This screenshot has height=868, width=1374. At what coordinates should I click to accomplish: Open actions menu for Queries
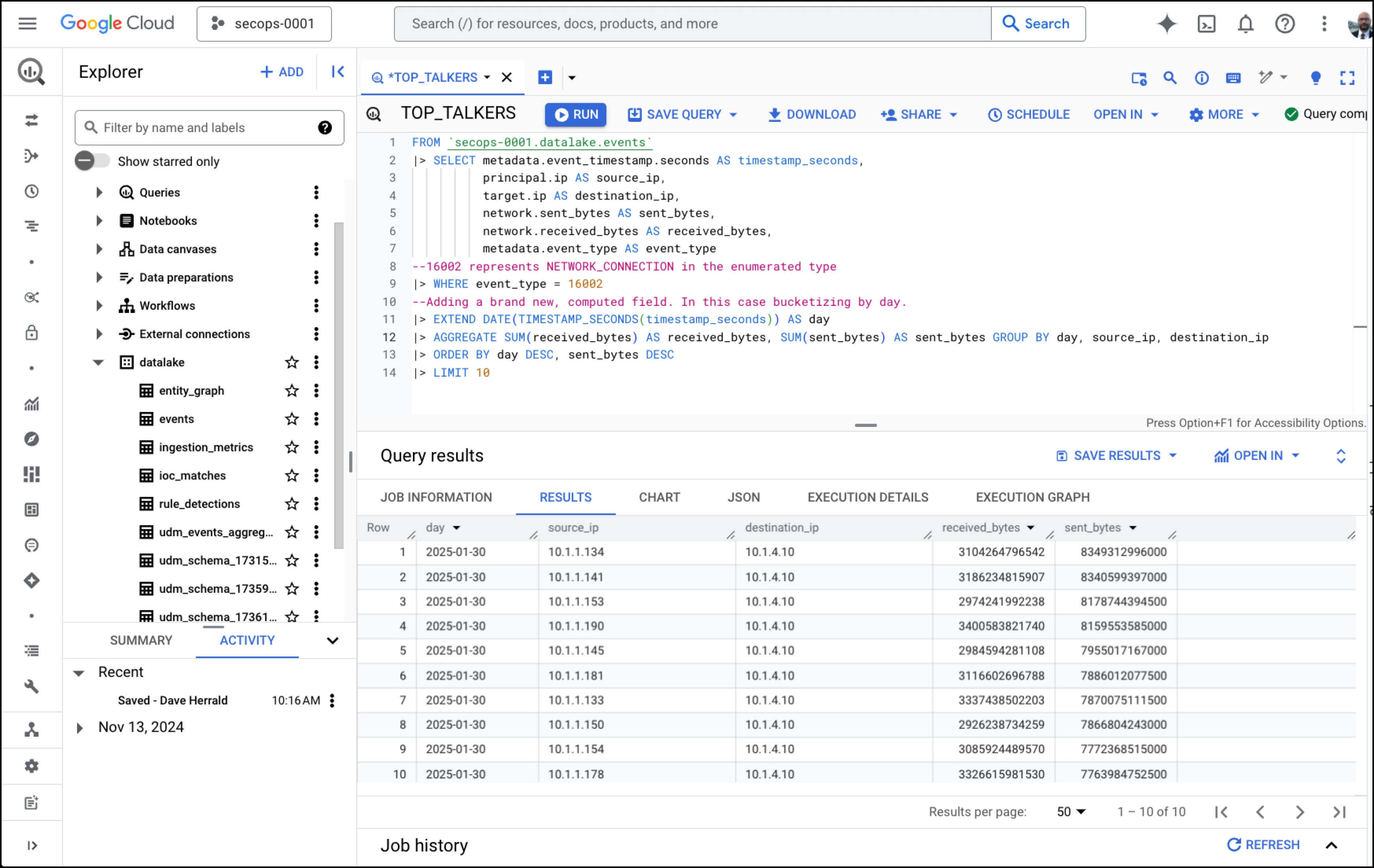pos(316,192)
